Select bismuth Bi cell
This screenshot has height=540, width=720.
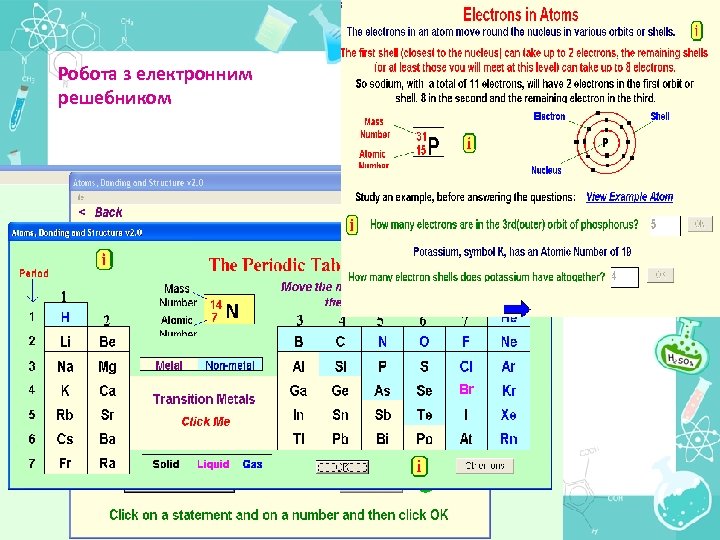pos(382,439)
